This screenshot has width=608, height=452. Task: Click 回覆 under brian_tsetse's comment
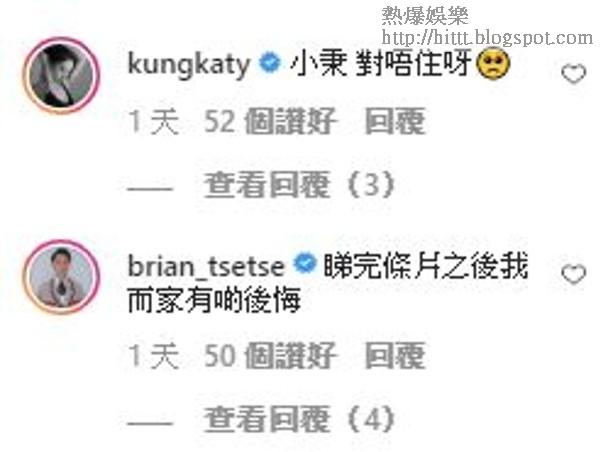click(395, 355)
